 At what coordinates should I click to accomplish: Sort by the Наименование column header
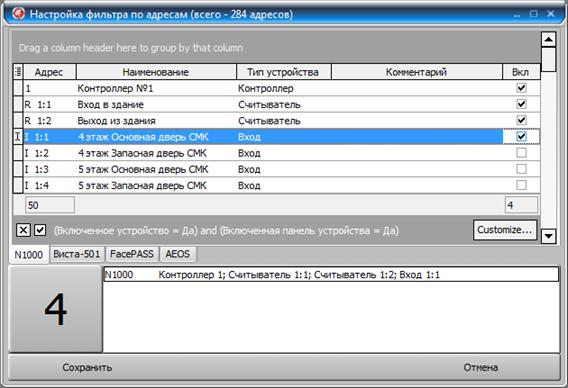click(156, 72)
